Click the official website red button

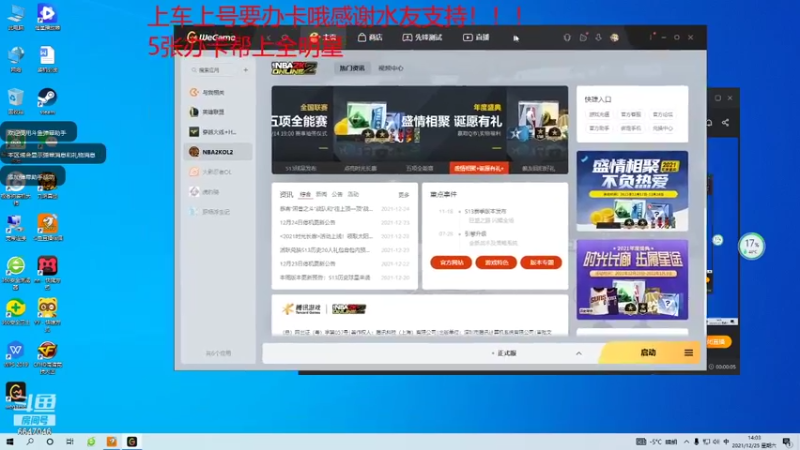tap(451, 262)
